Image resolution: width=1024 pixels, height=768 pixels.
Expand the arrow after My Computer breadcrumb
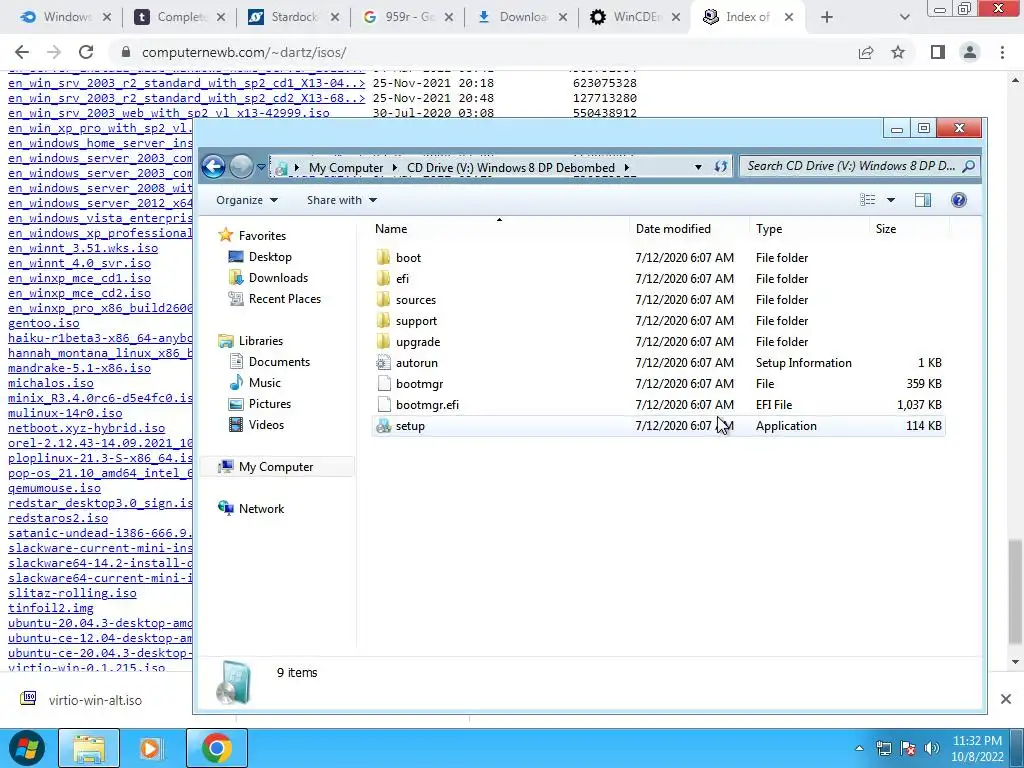click(395, 167)
